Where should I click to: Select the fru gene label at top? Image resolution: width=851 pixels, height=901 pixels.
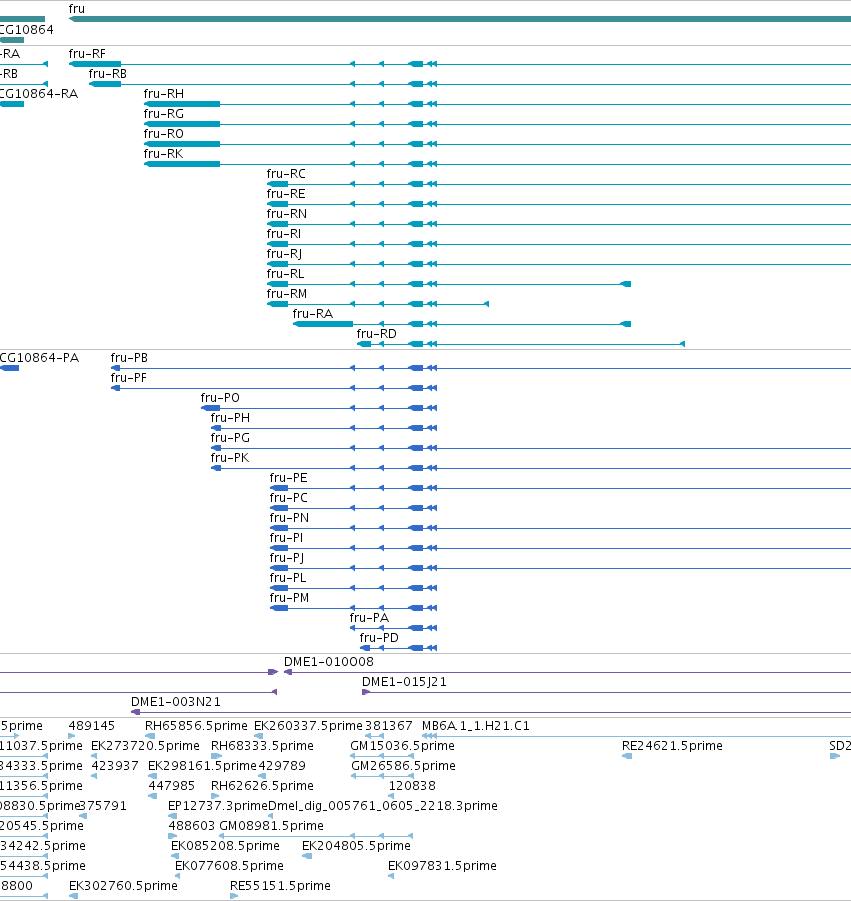(x=76, y=9)
